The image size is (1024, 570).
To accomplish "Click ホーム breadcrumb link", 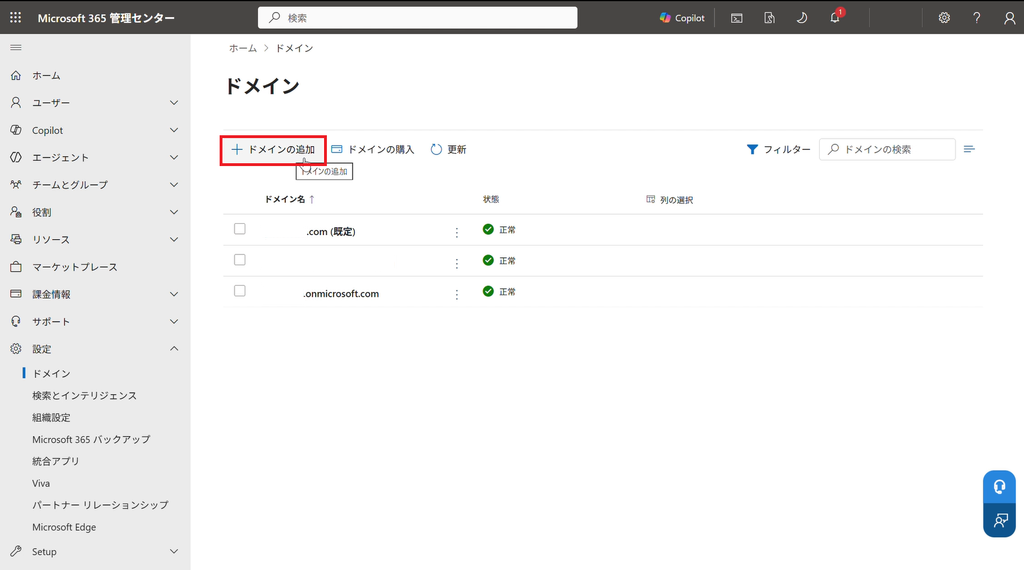I will 243,48.
